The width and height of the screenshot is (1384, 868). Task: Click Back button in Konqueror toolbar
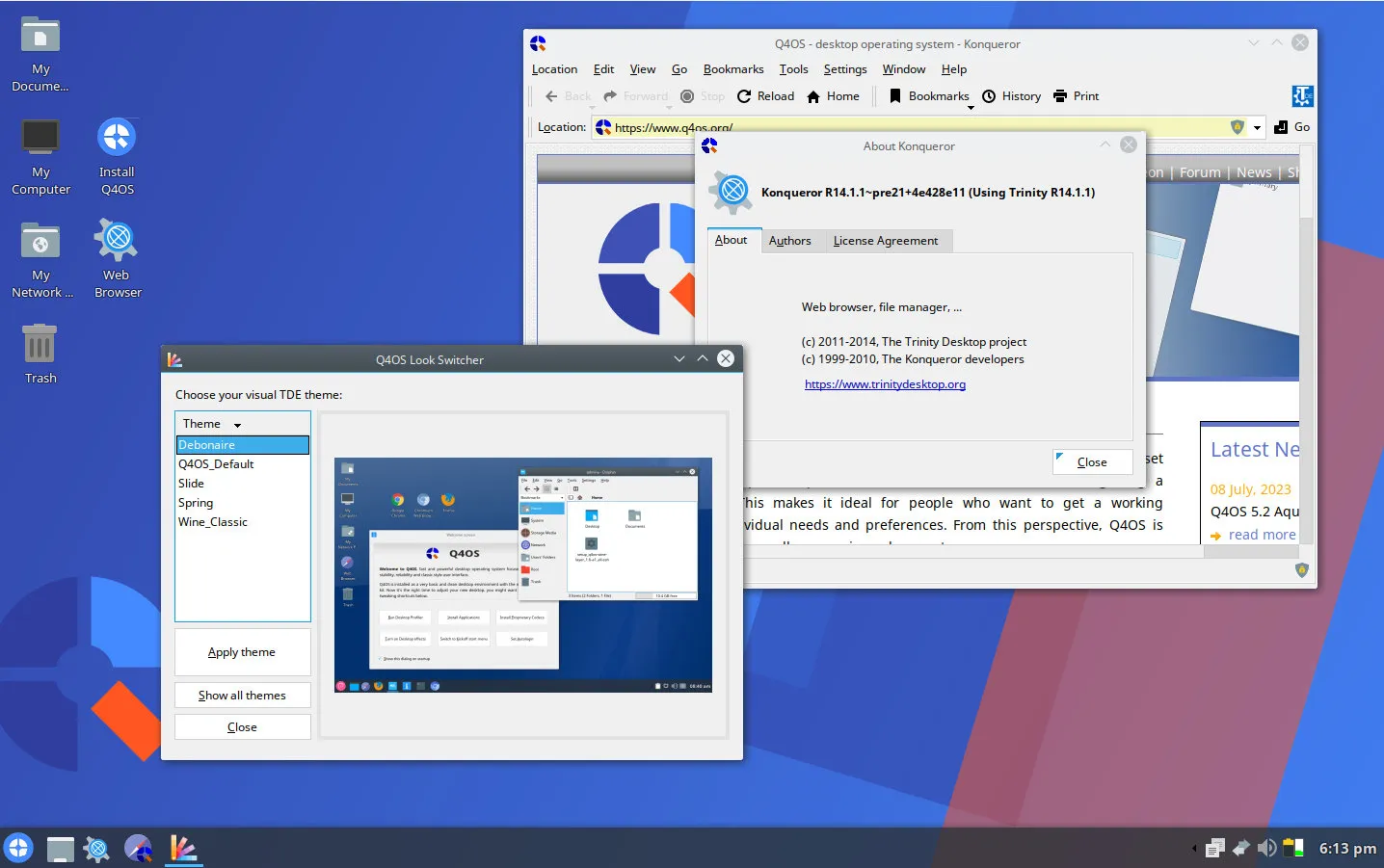[x=568, y=96]
